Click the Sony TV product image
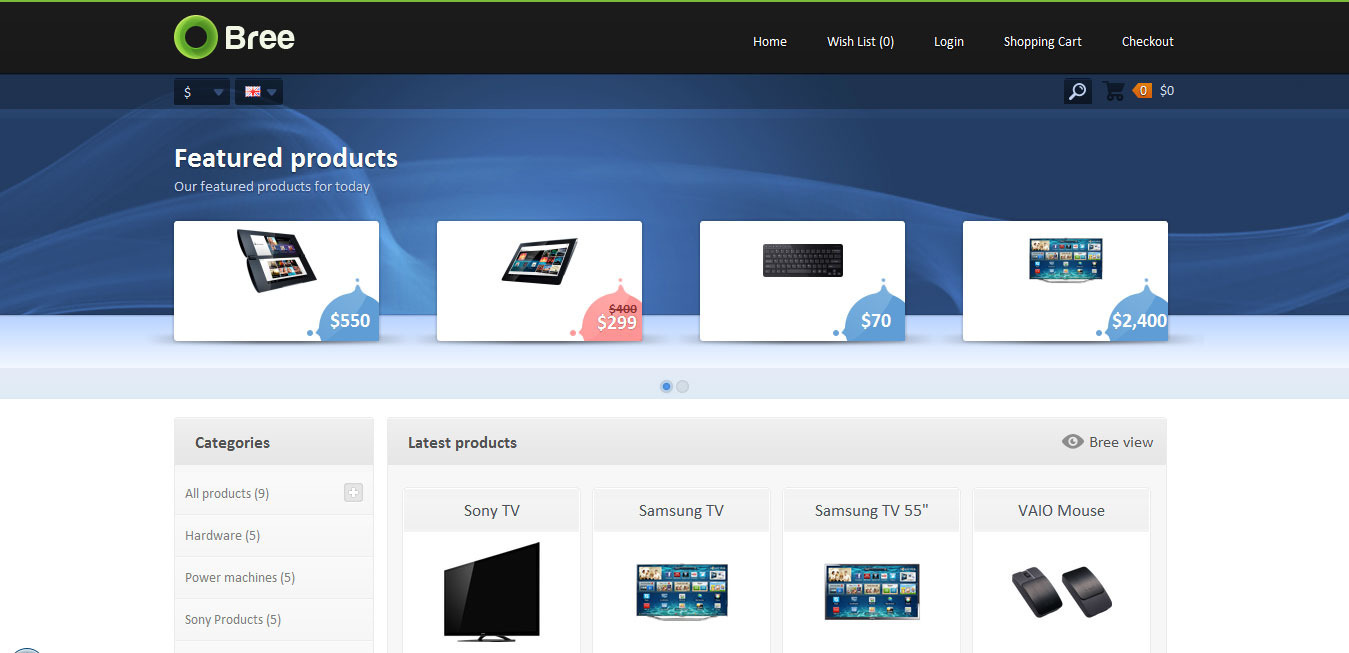Viewport: 1349px width, 653px height. click(492, 591)
